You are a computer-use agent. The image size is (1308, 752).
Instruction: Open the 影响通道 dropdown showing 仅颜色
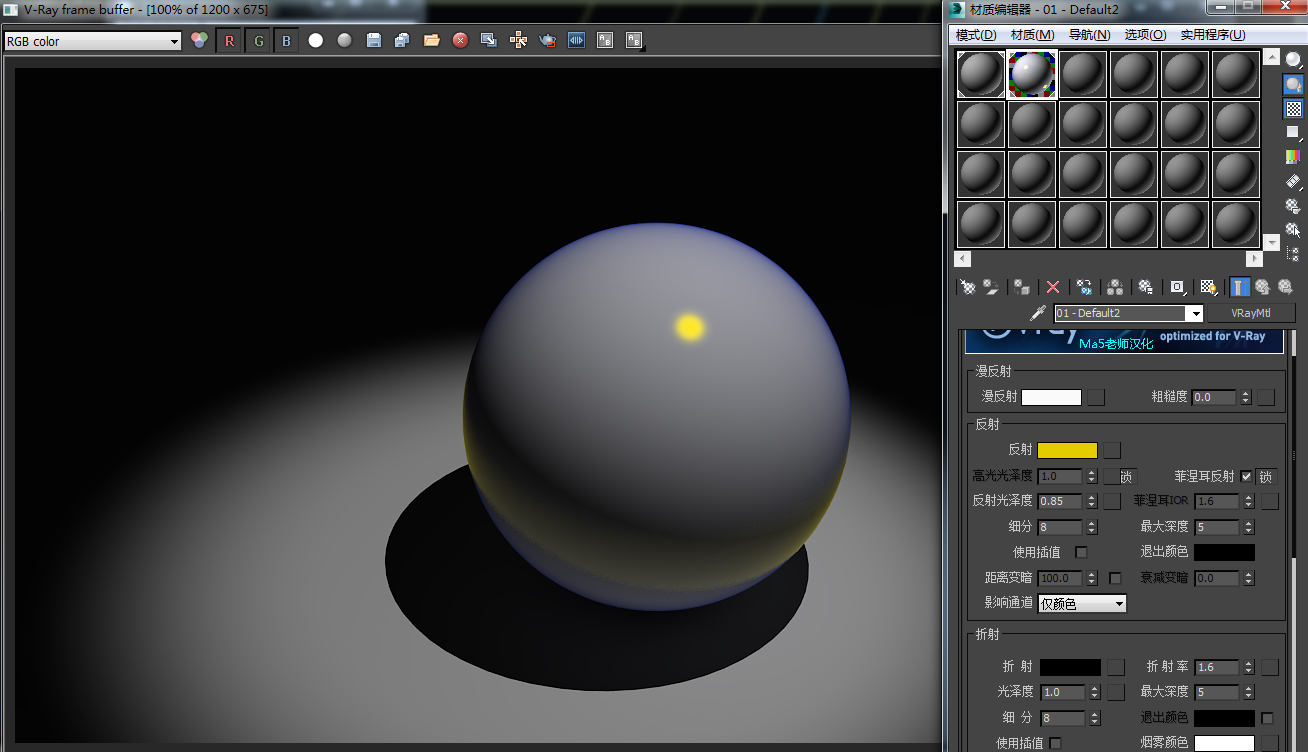tap(1082, 603)
